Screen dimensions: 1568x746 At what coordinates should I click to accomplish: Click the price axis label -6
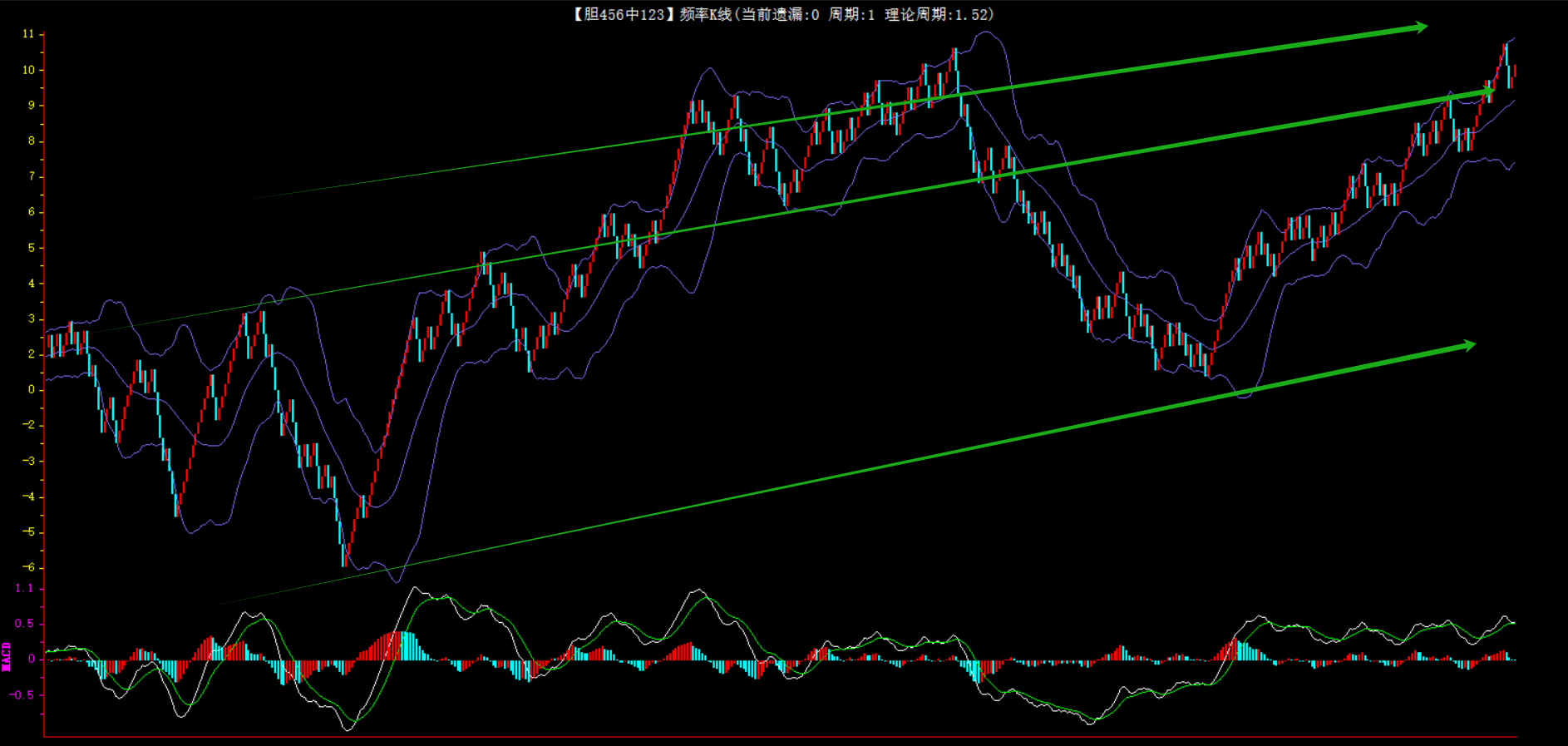pyautogui.click(x=28, y=567)
